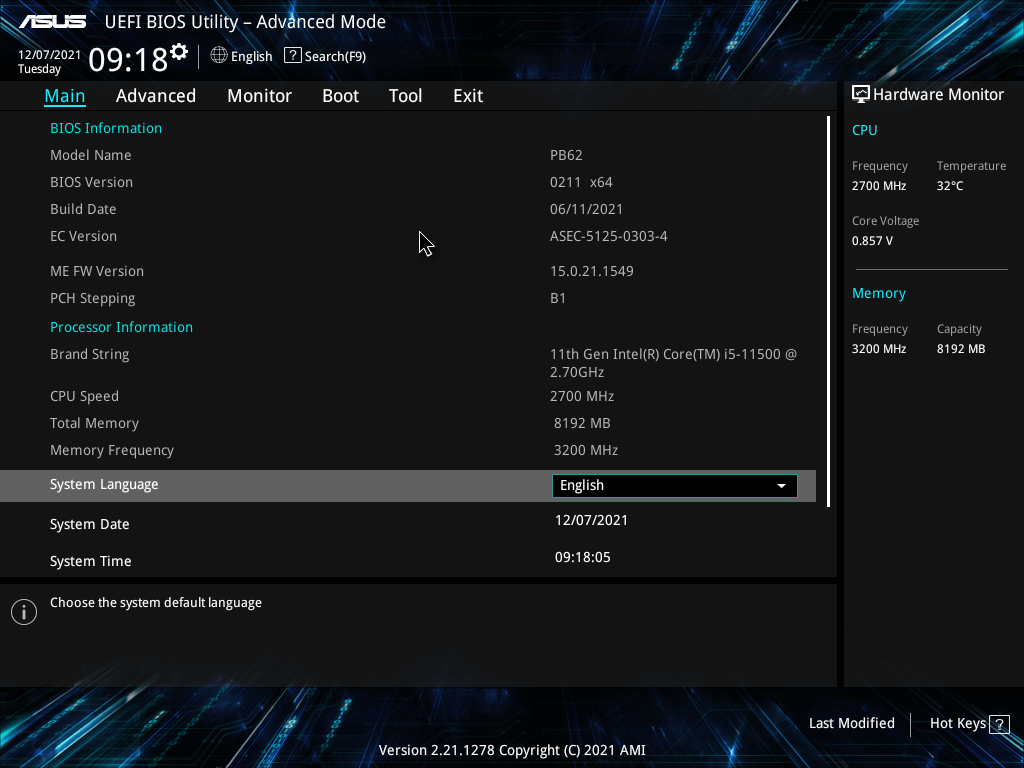Select the System Time value 09:18:05

coord(583,557)
